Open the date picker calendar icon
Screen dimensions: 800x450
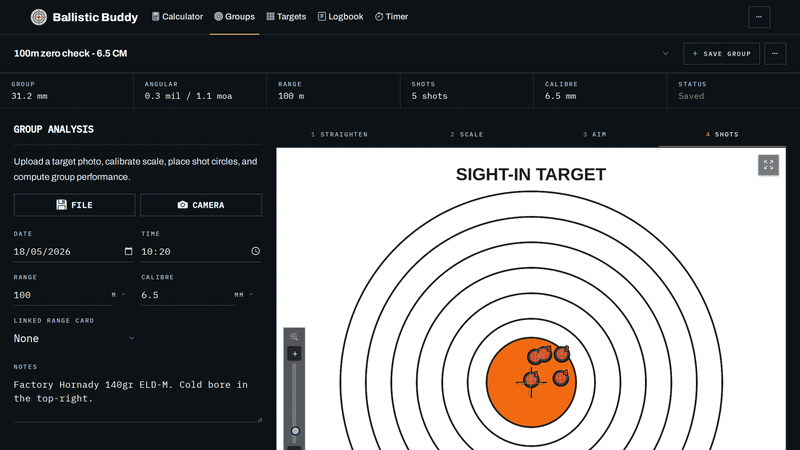point(128,251)
